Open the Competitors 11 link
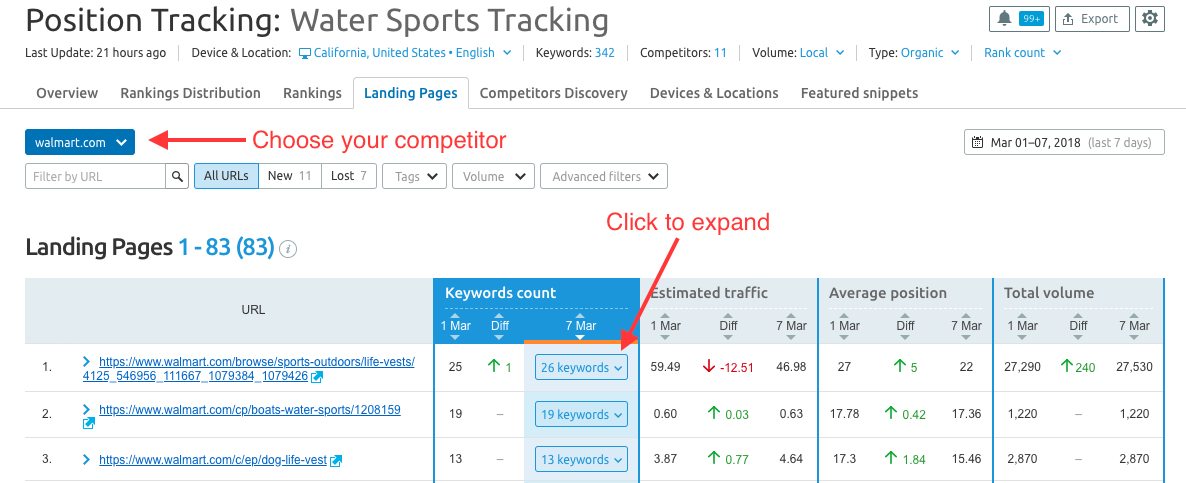The image size is (1186, 483). [x=720, y=53]
